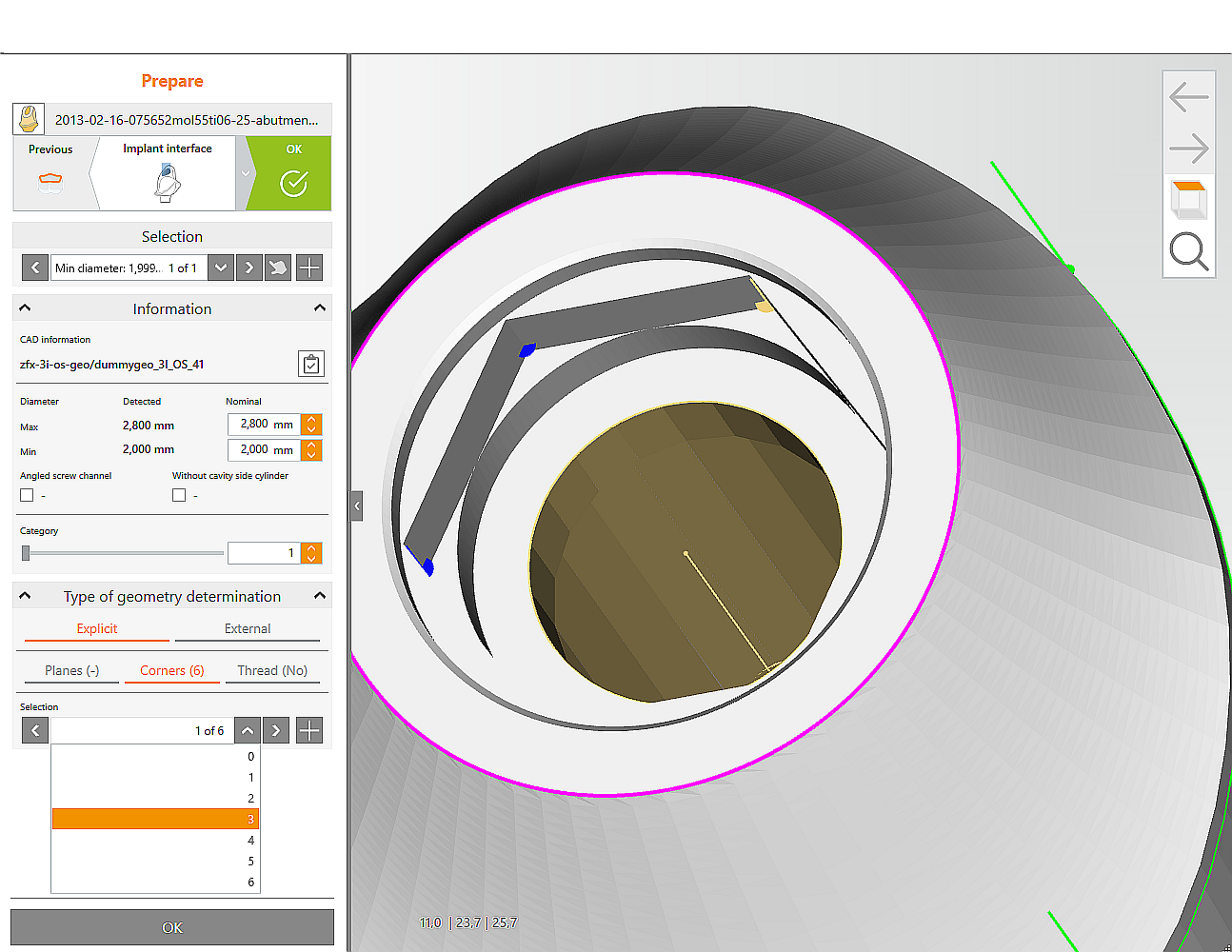
Task: Click the bottom gray OK button
Action: point(172,927)
